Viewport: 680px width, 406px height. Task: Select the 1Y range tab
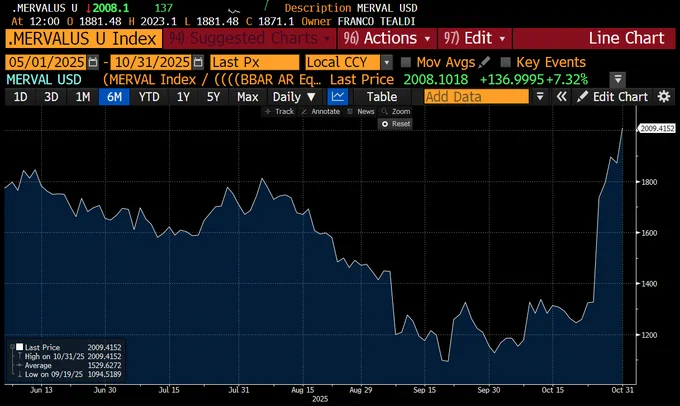183,96
